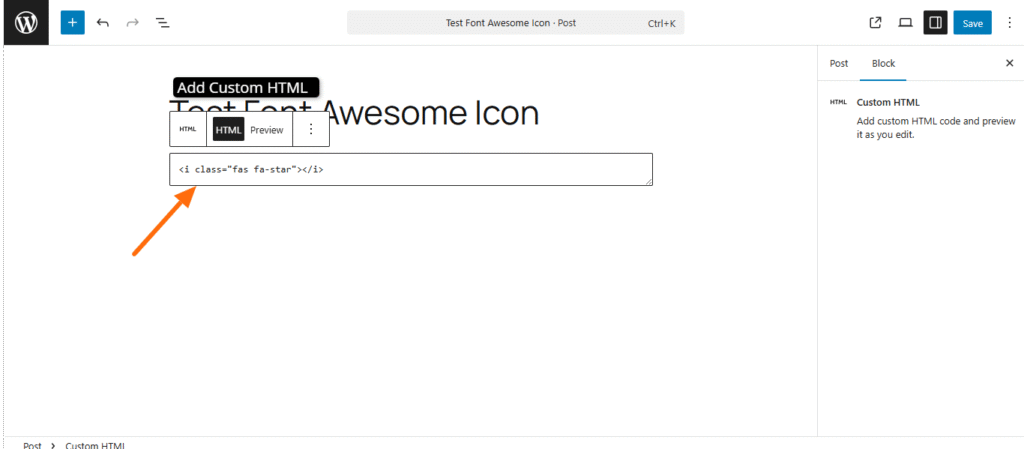1024x449 pixels.
Task: Open the editor Options three-dot menu
Action: (x=1010, y=23)
